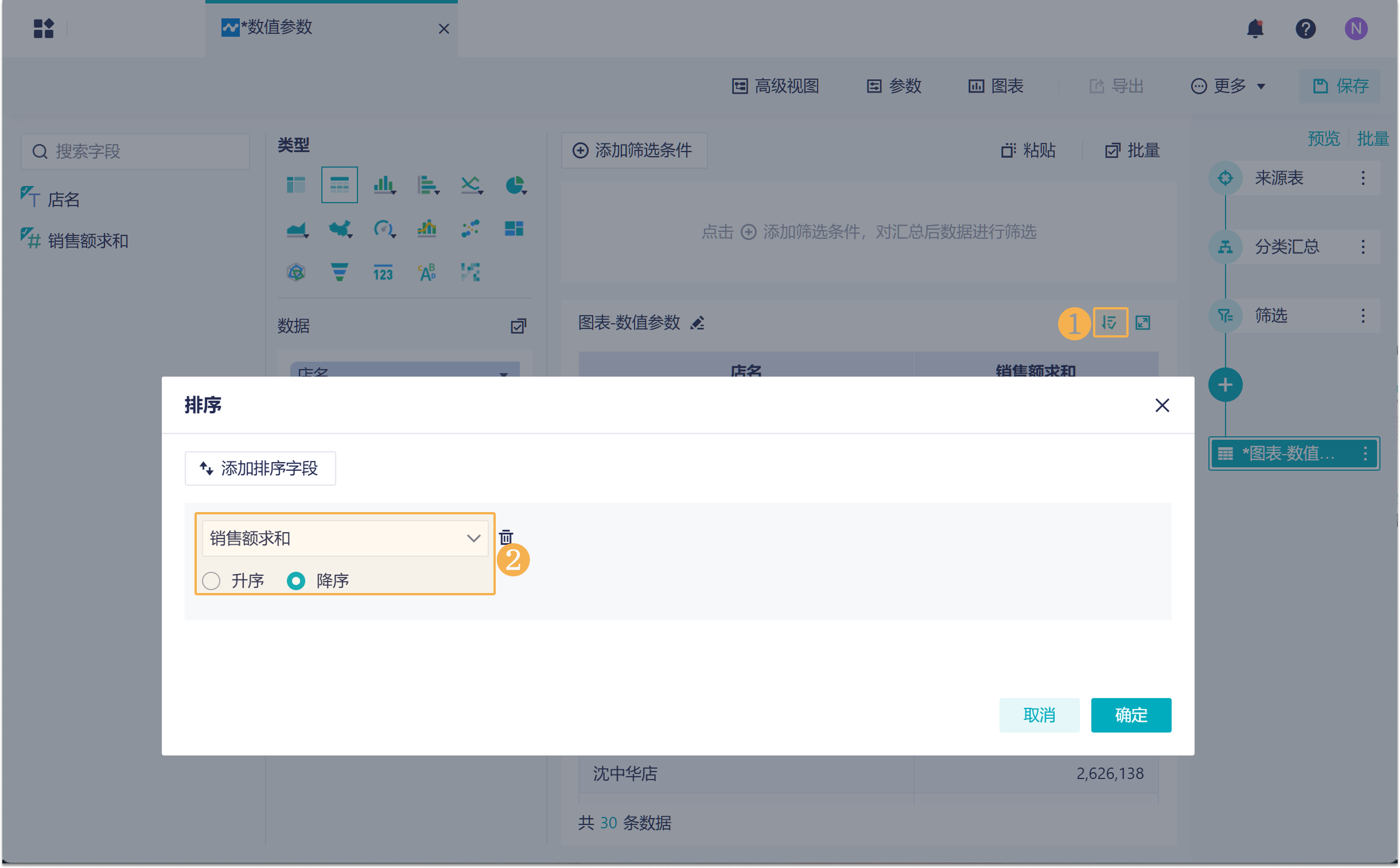The image size is (1400, 868).
Task: Expand the 更多 menu
Action: [x=1228, y=86]
